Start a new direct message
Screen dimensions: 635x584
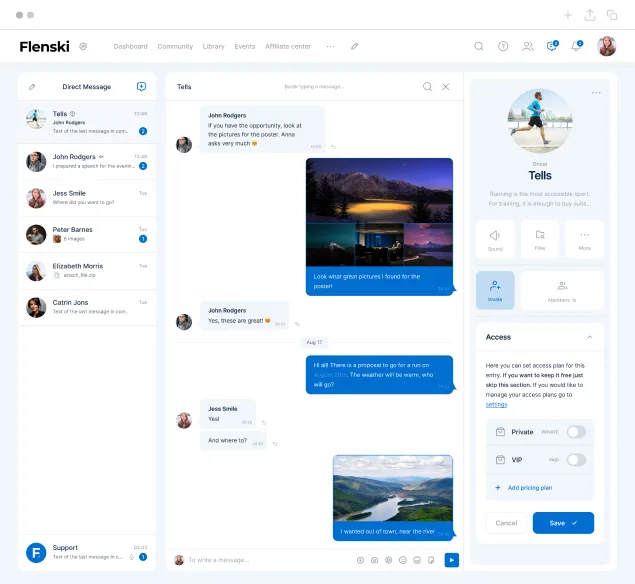(141, 87)
